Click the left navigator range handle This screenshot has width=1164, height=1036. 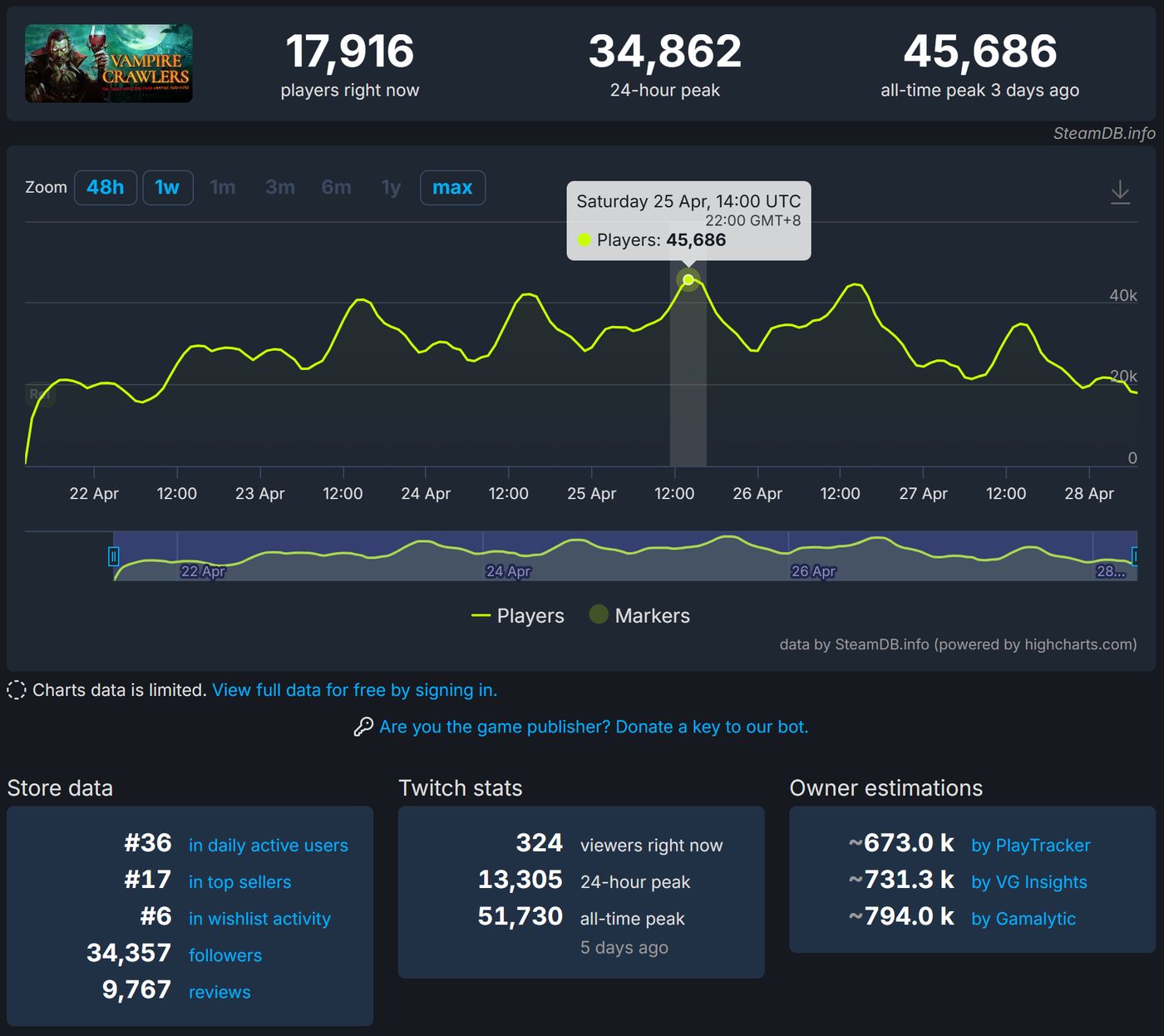click(113, 556)
